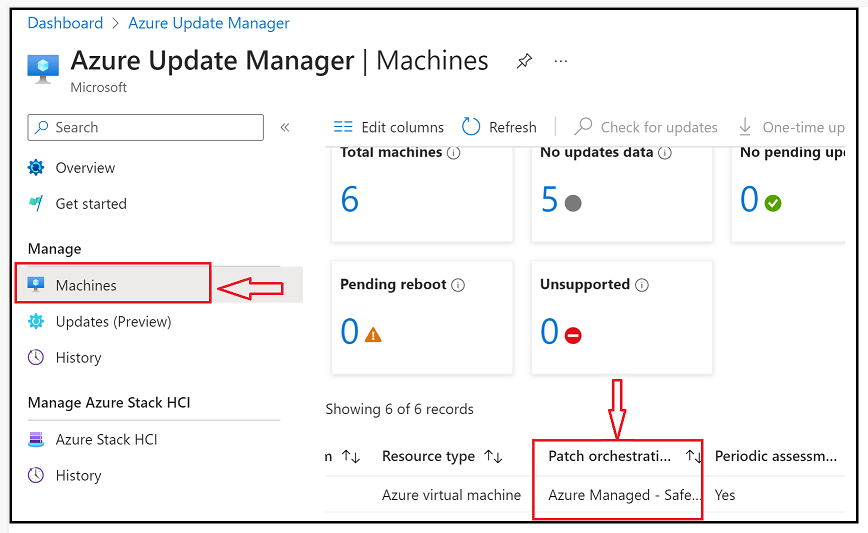Viewport: 868px width, 533px height.
Task: Click the Resource type column header
Action: [428, 456]
